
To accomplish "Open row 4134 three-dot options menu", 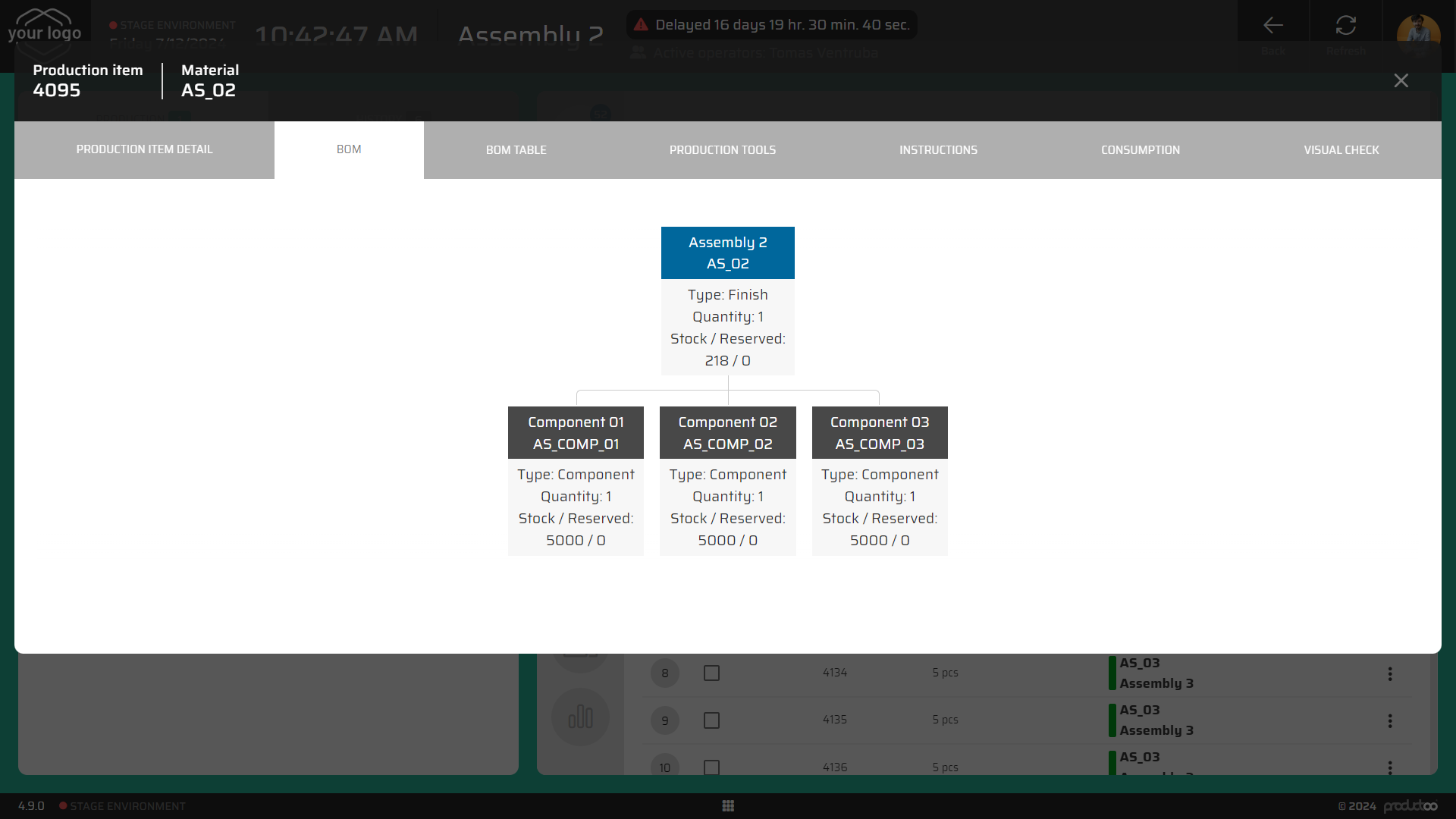I will pyautogui.click(x=1390, y=673).
